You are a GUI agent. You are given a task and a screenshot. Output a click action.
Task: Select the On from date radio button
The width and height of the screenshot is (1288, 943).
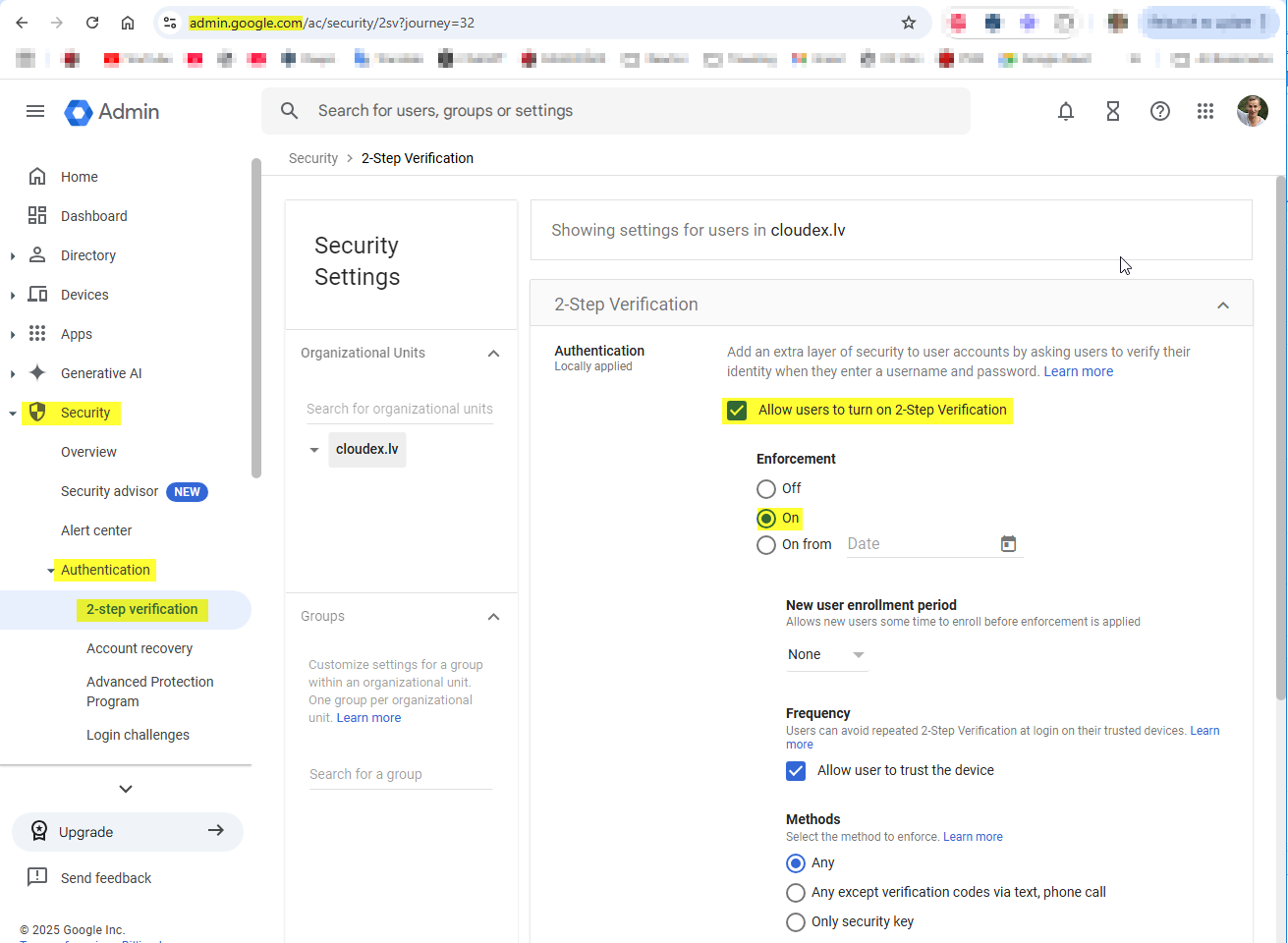(766, 545)
